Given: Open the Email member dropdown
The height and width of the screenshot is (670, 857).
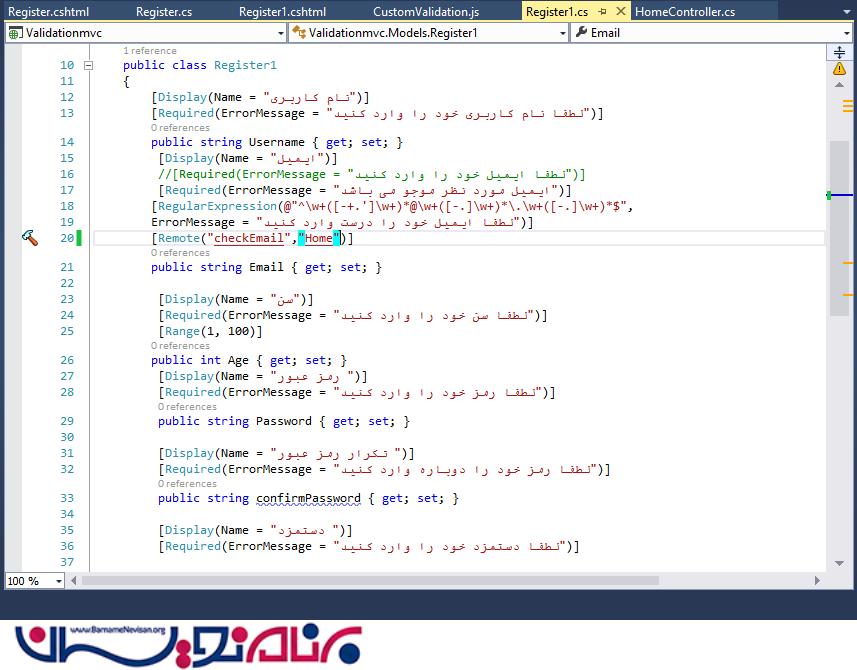Looking at the screenshot, I should 846,32.
